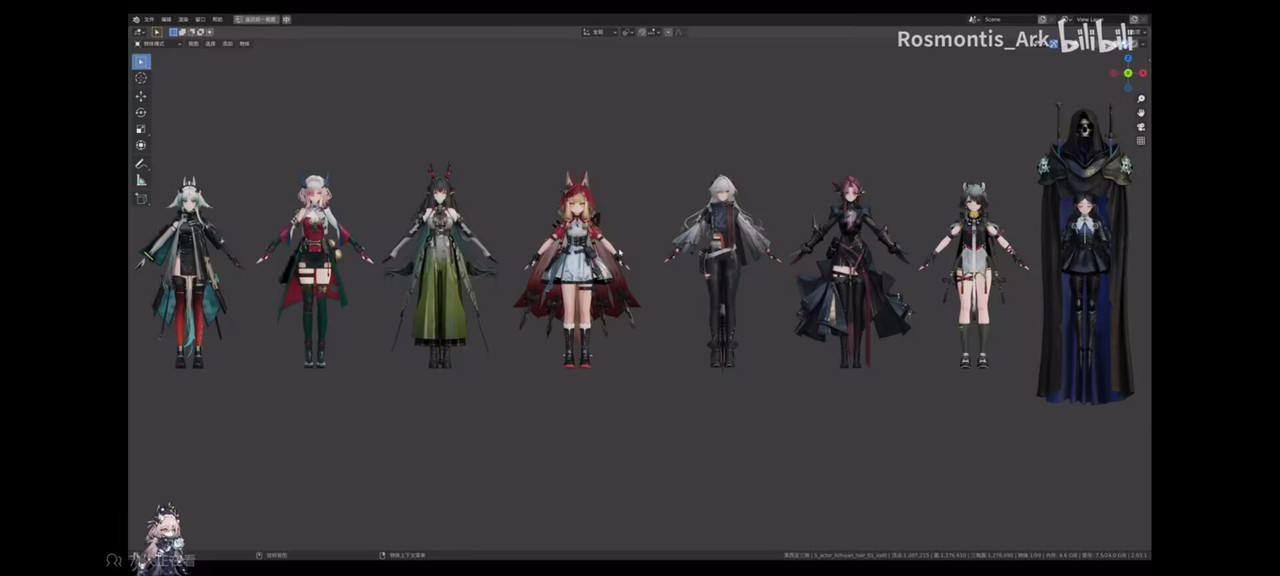The width and height of the screenshot is (1280, 576).
Task: Choose the intersect-selection mode icon
Action: coord(210,32)
